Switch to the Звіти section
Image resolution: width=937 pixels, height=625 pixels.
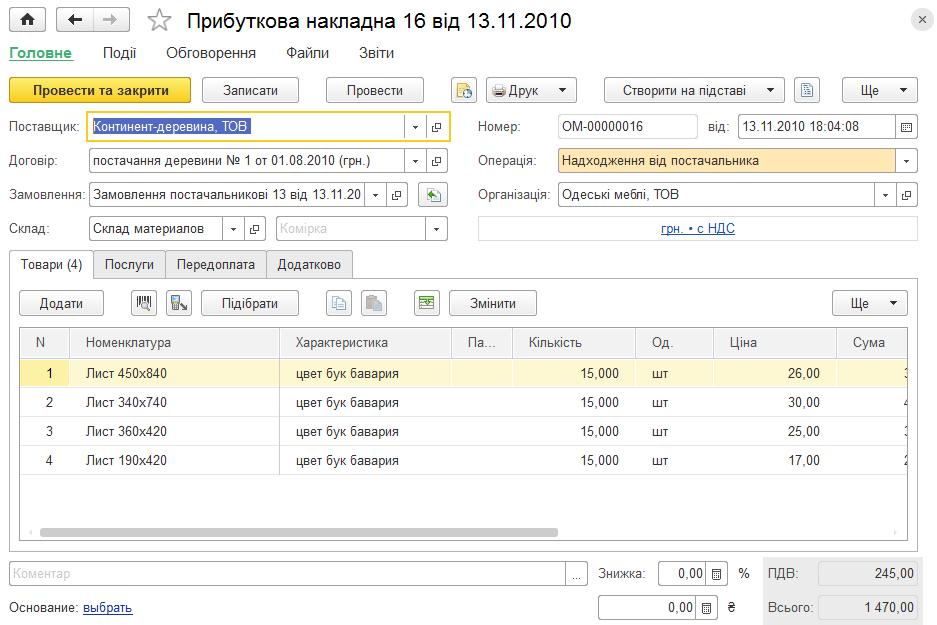point(376,53)
